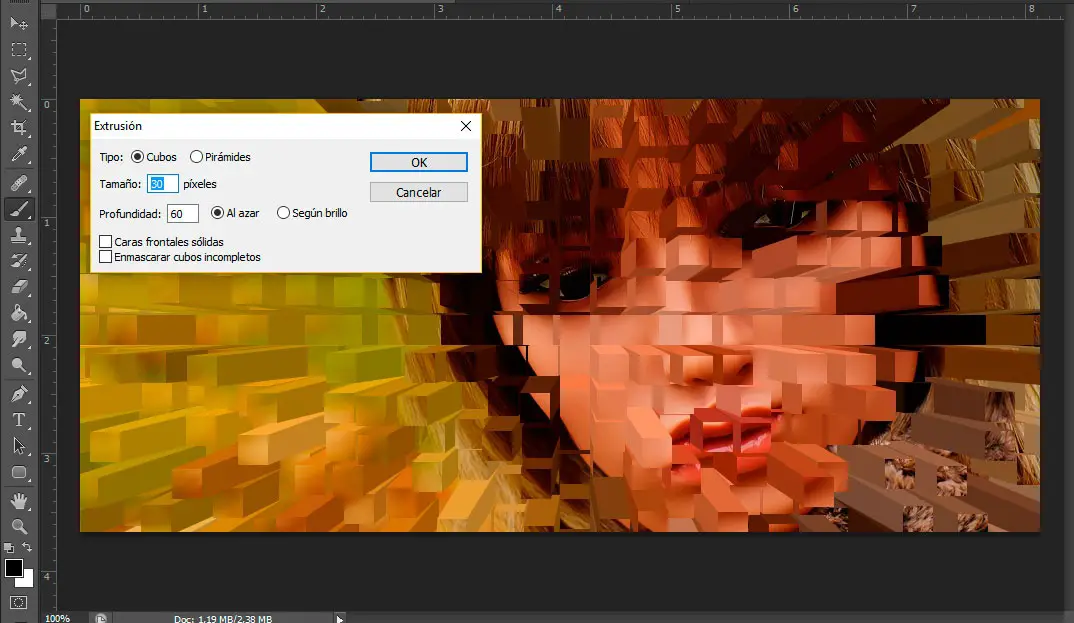Click the 100% zoom level field
Image resolution: width=1074 pixels, height=623 pixels.
coord(58,618)
